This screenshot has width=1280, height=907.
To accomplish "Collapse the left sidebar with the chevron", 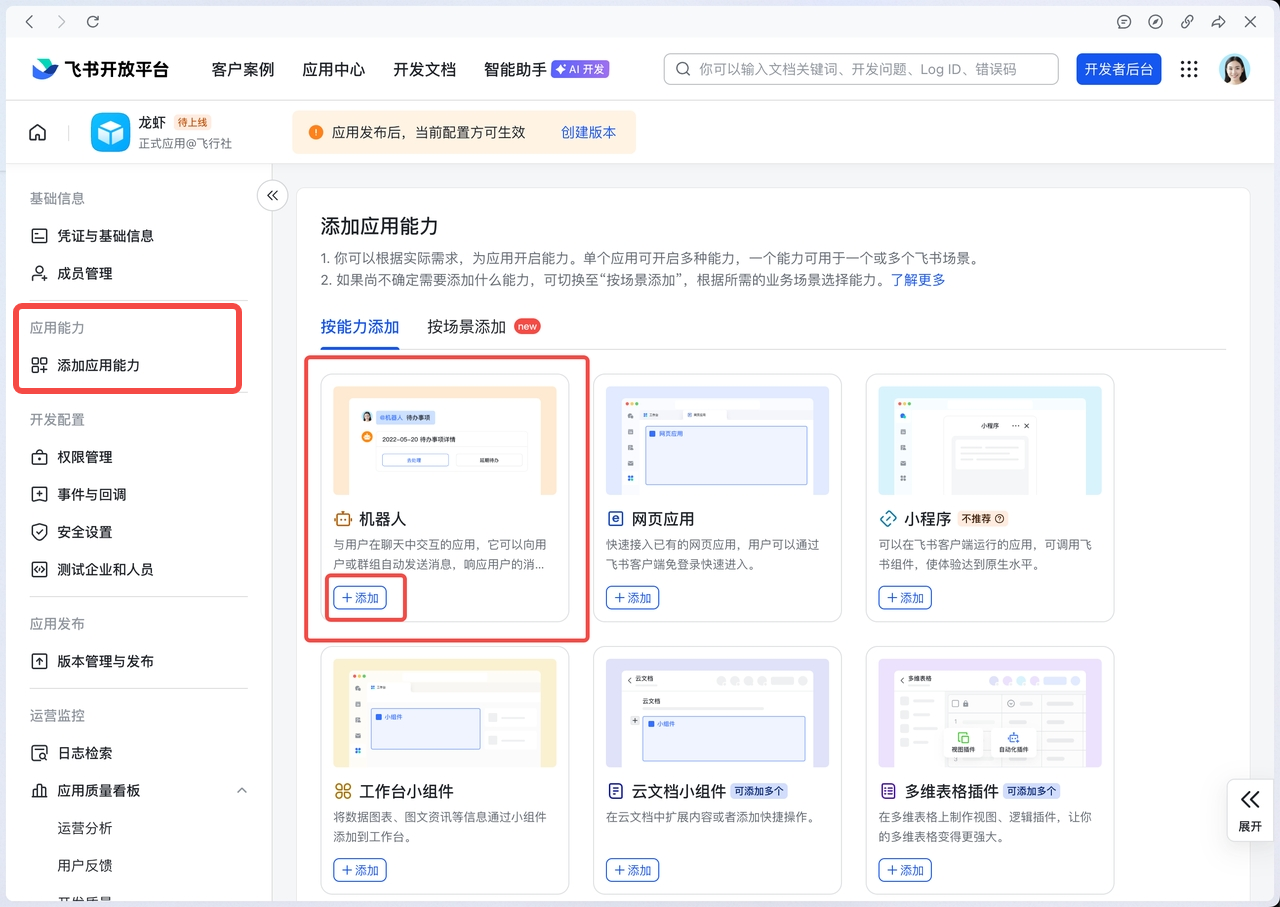I will click(x=272, y=195).
